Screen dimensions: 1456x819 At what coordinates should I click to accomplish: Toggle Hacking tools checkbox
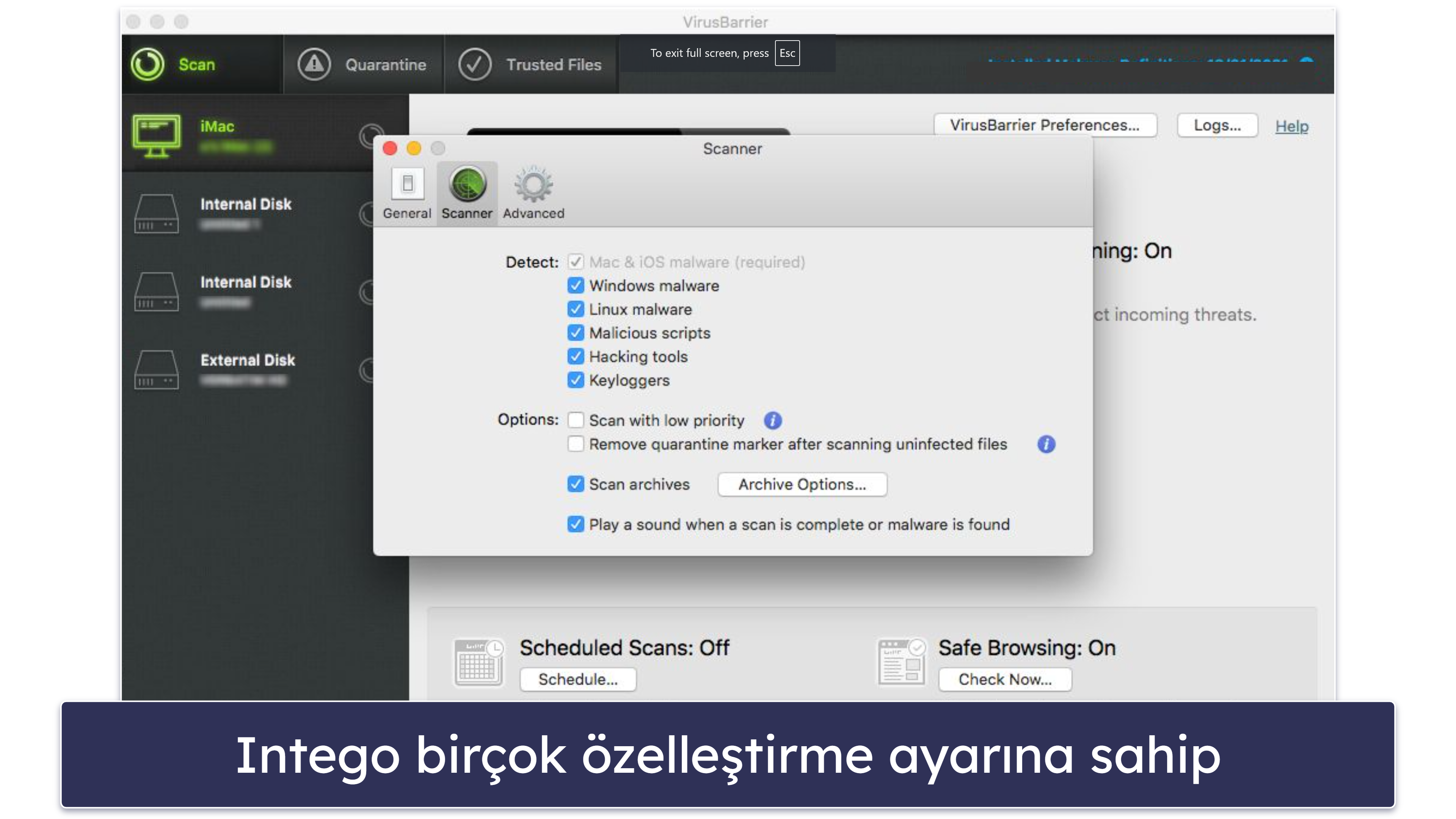[576, 357]
